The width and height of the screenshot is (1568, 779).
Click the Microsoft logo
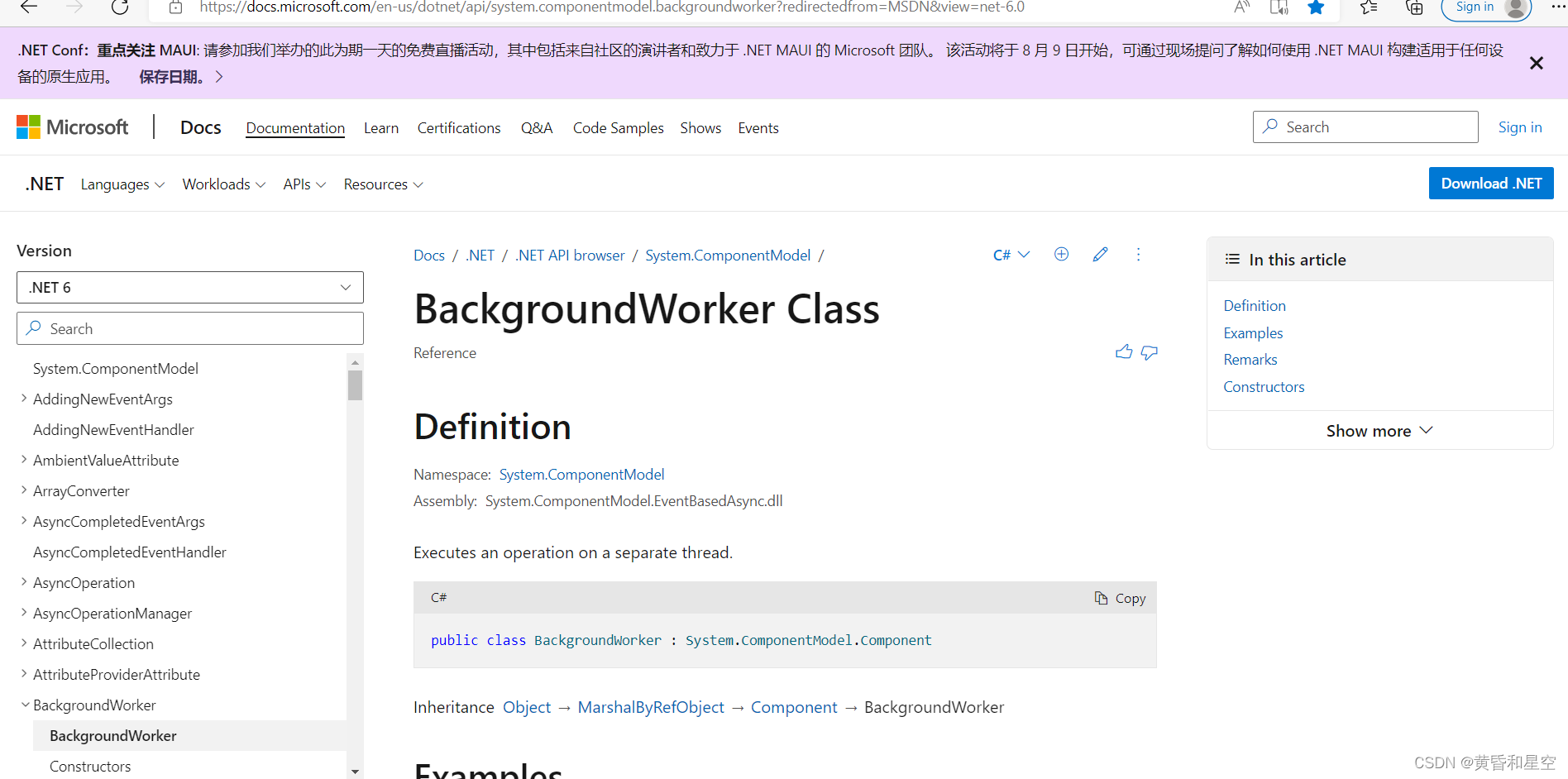tap(72, 127)
